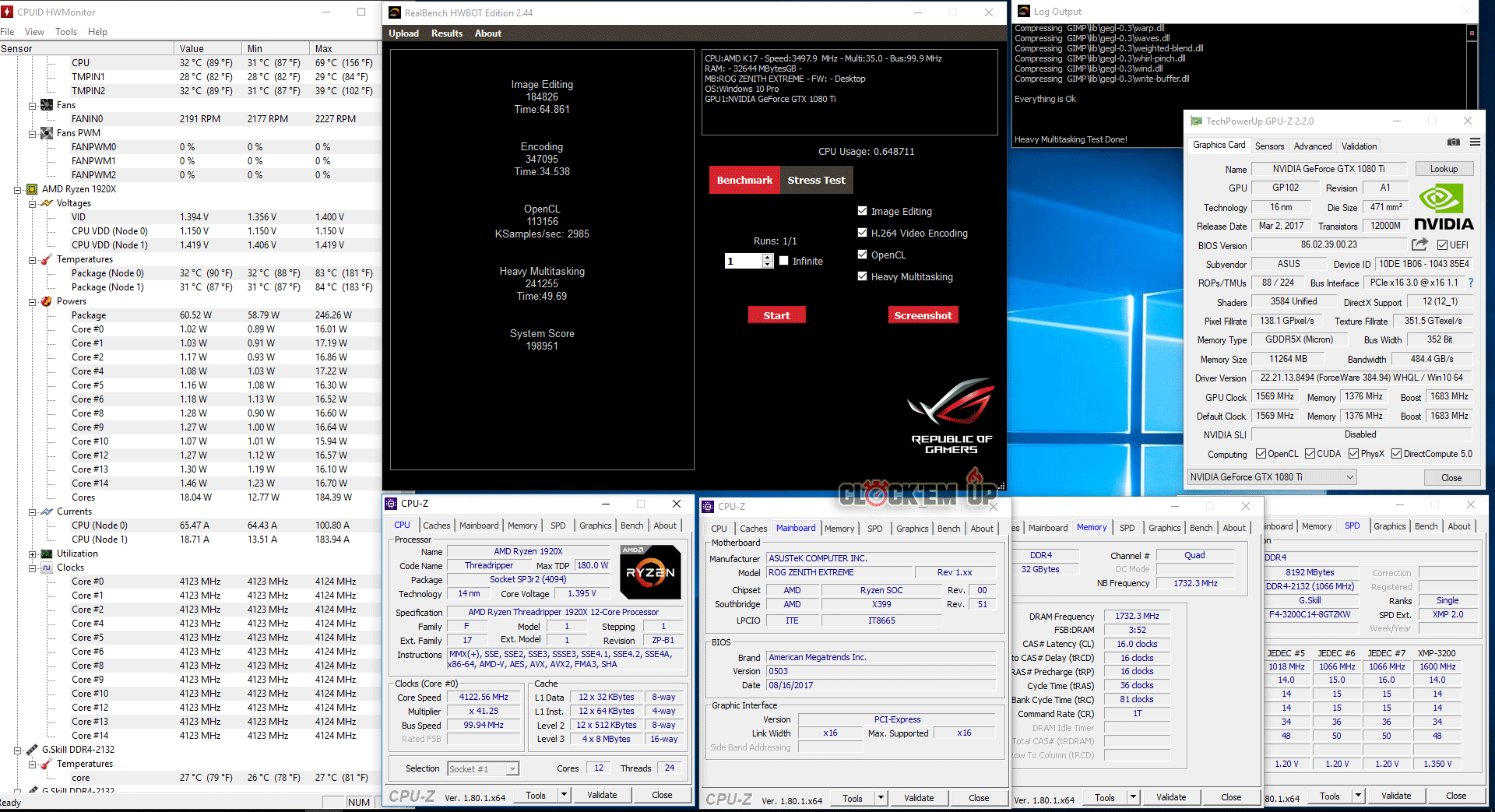Switch to the Sensors tab in GPU-Z
Image resolution: width=1495 pixels, height=812 pixels.
click(1269, 146)
